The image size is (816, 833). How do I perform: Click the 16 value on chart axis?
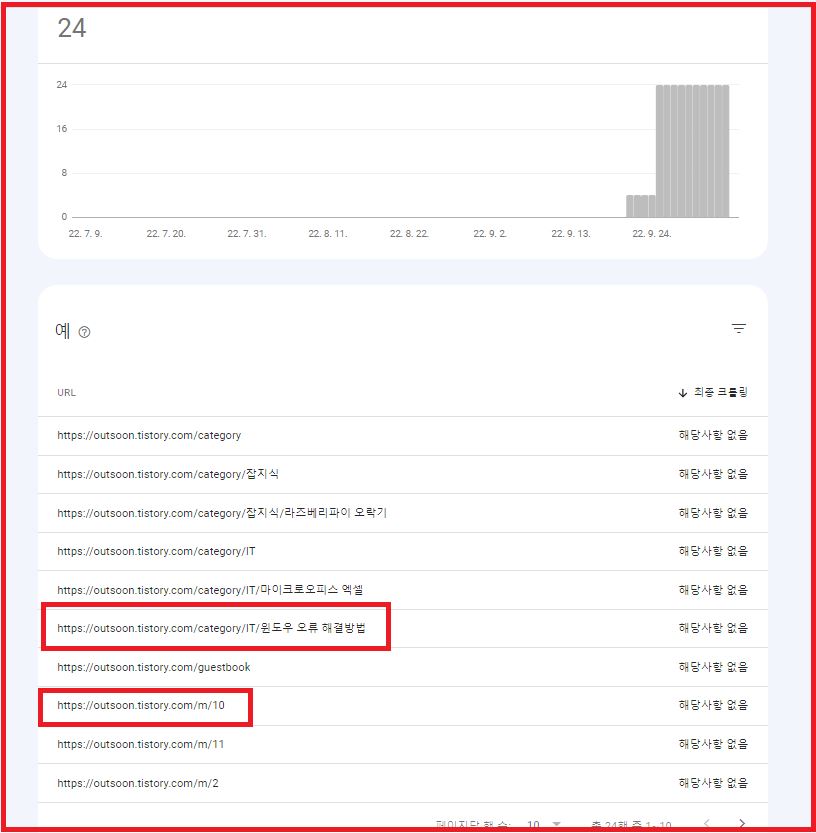tap(62, 129)
